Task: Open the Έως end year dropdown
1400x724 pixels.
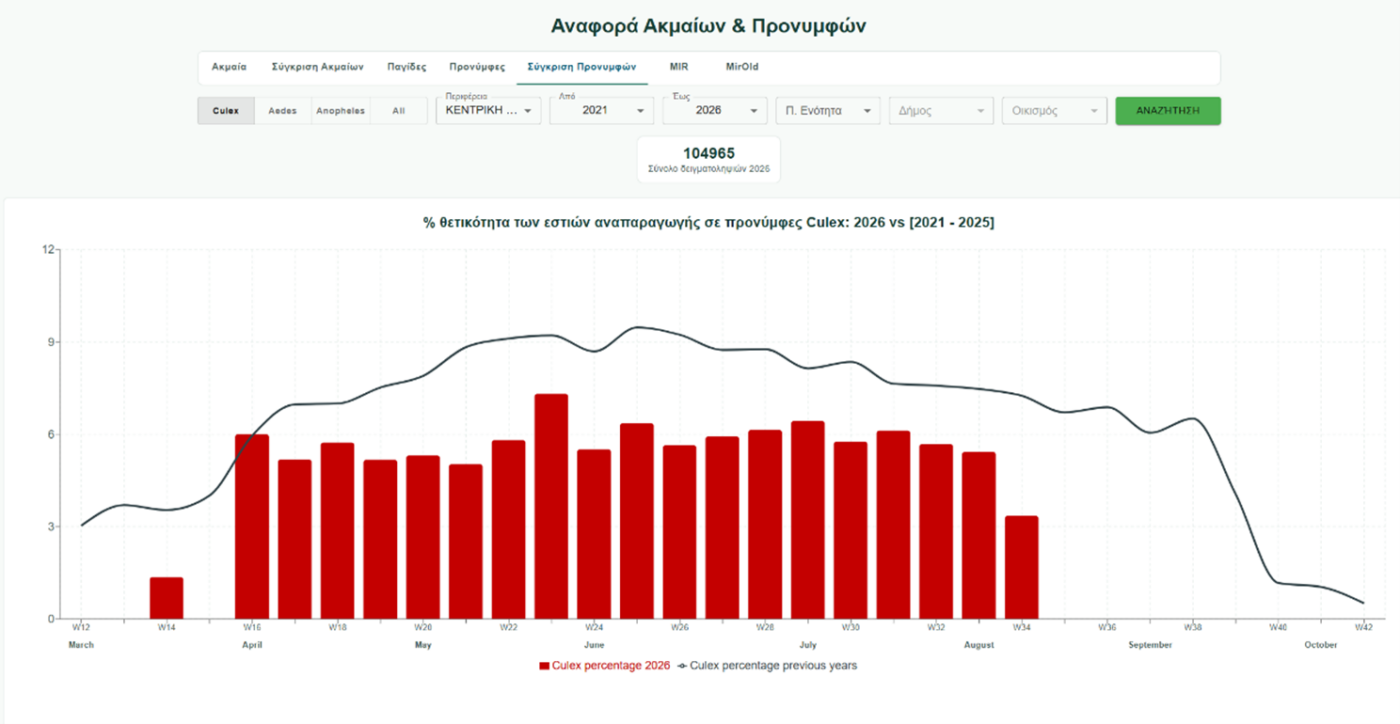Action: 715,110
